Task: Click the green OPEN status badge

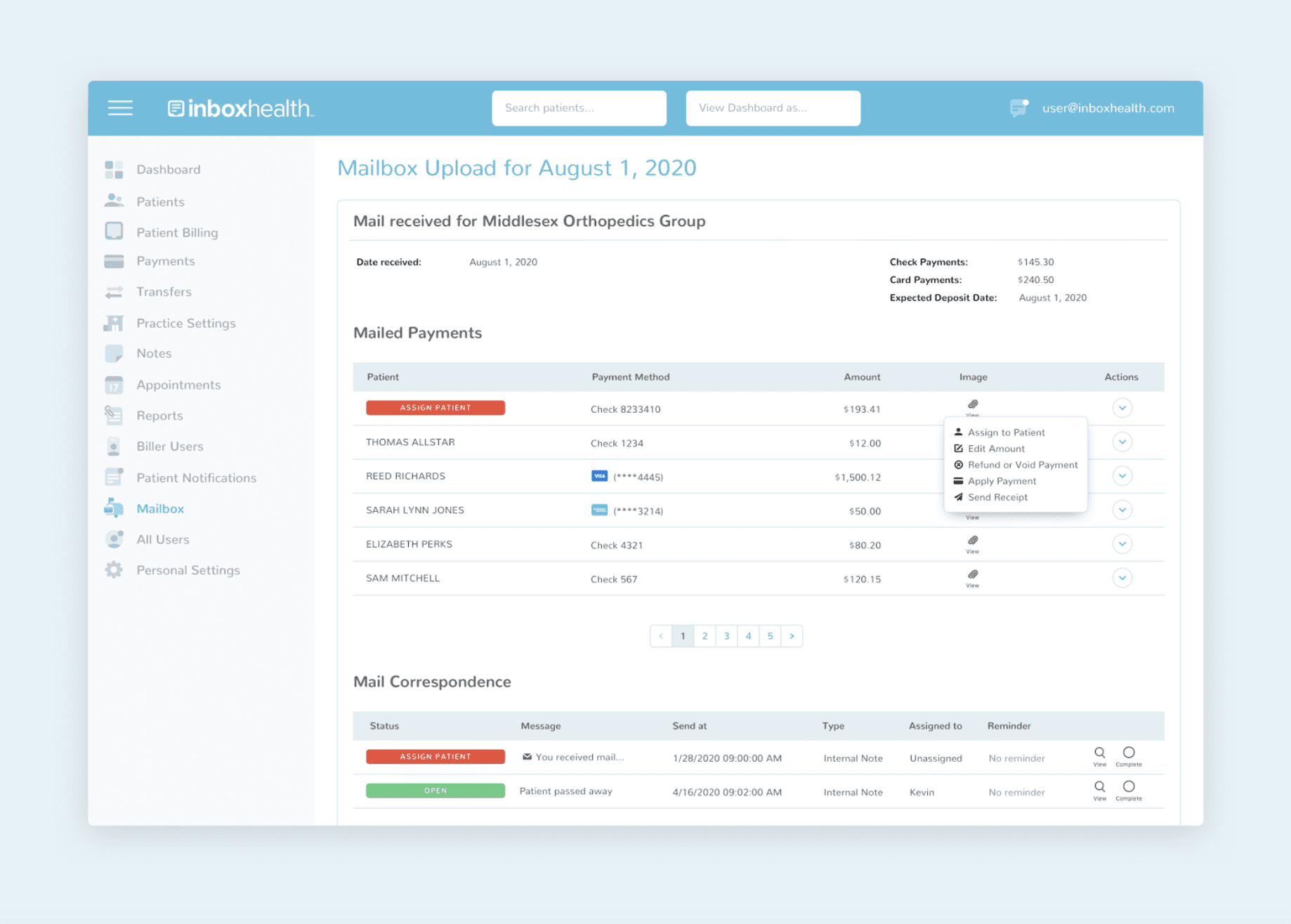Action: pyautogui.click(x=435, y=791)
